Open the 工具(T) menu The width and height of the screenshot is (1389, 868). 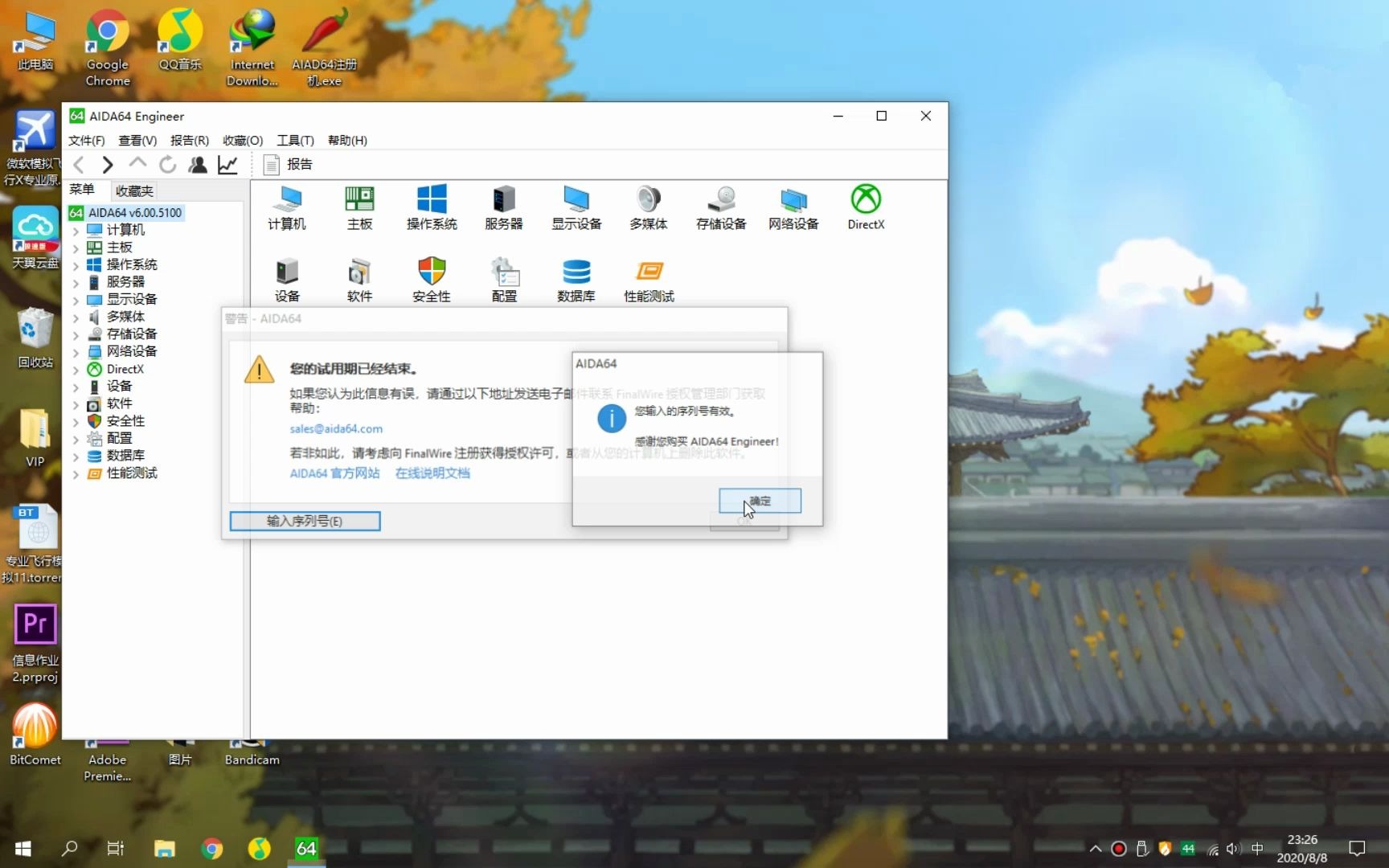click(295, 140)
